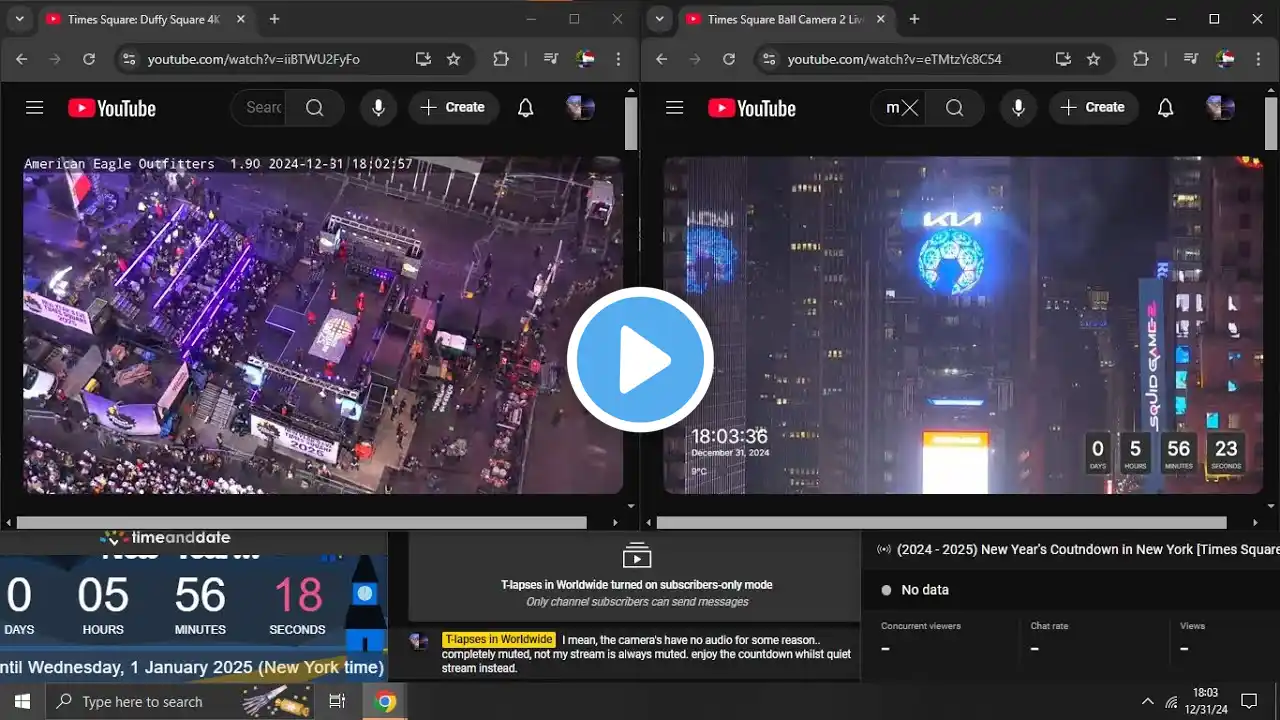Clear the search text with X icon
Screen dimensions: 1280x720
(909, 108)
